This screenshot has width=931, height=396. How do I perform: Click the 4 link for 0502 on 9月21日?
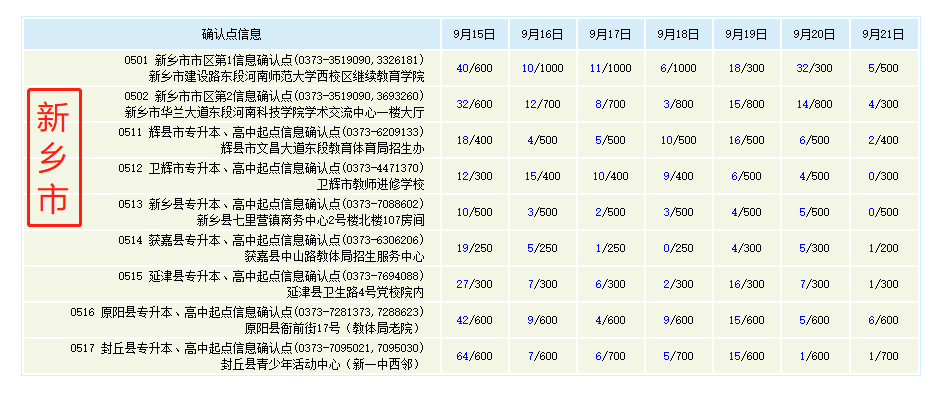click(872, 104)
